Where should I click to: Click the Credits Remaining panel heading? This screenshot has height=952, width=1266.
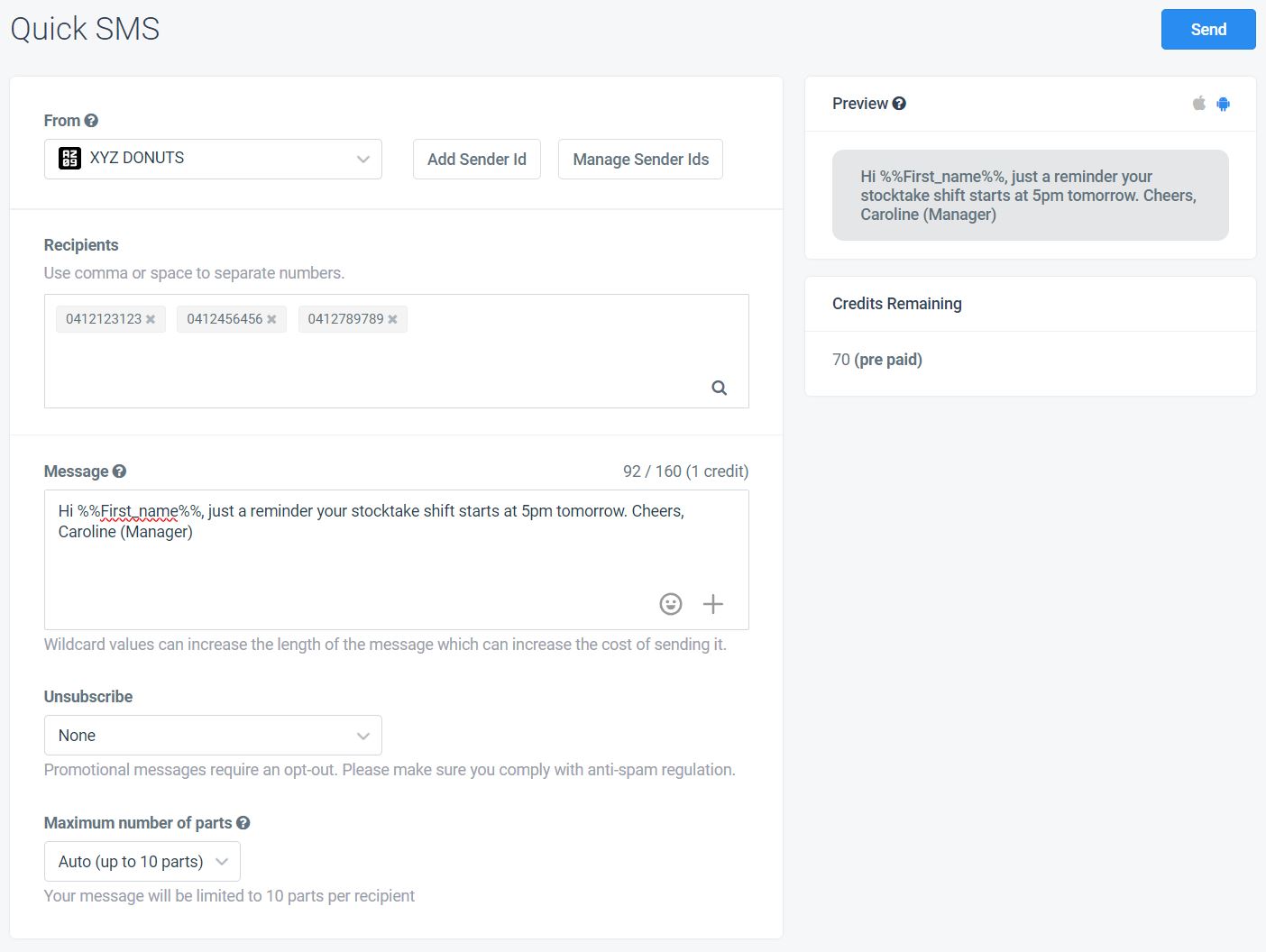point(896,303)
